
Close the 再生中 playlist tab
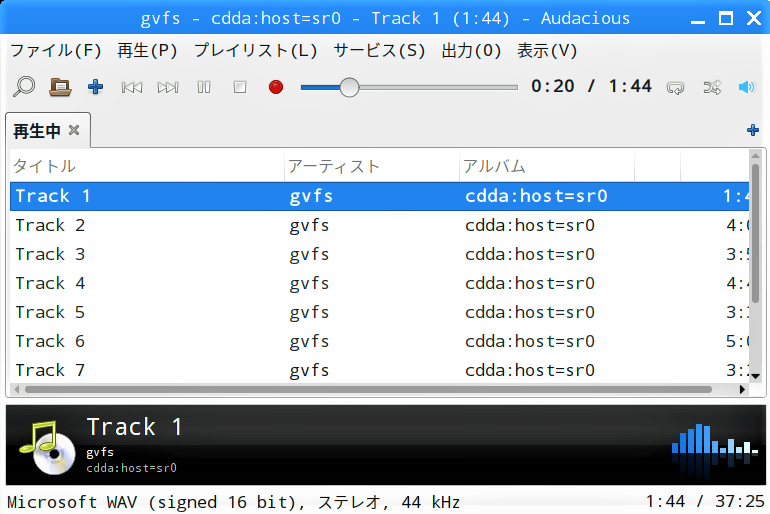(74, 130)
